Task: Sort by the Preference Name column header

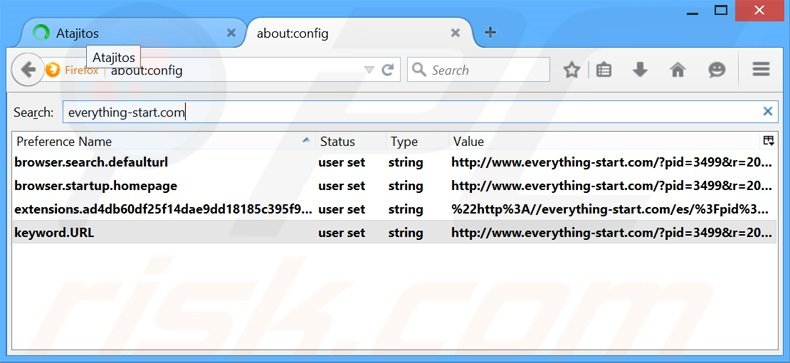Action: [x=163, y=142]
